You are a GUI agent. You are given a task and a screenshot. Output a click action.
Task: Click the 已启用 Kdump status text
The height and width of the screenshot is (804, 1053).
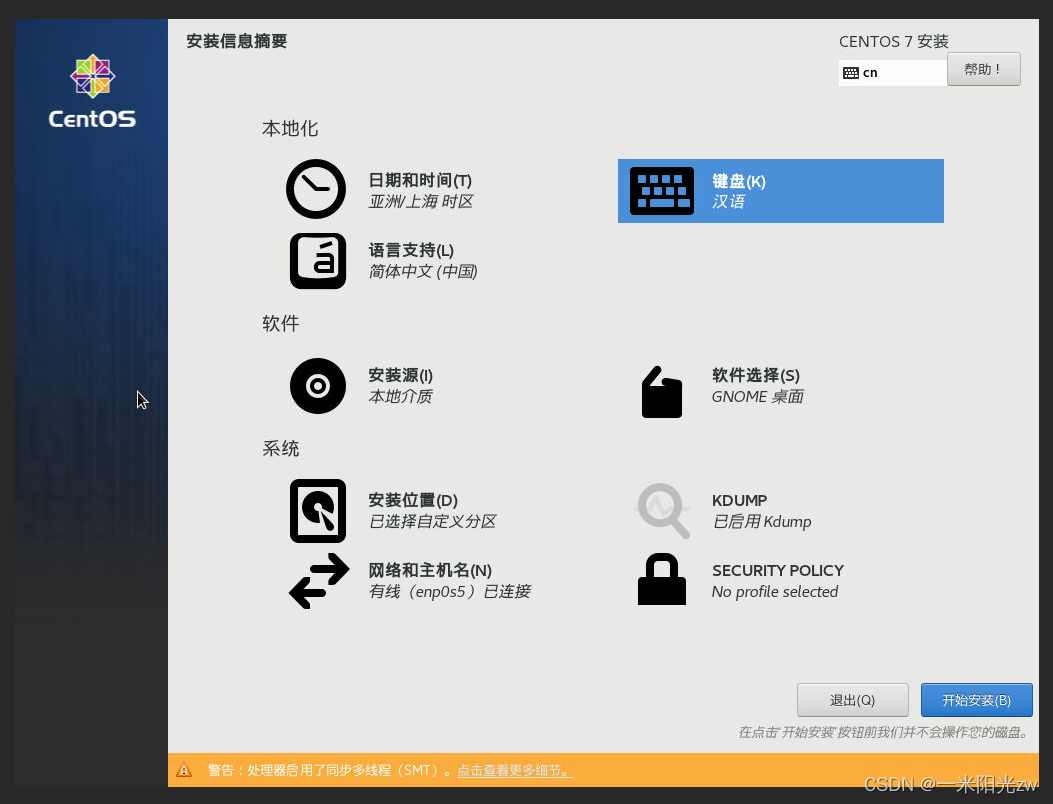click(762, 522)
